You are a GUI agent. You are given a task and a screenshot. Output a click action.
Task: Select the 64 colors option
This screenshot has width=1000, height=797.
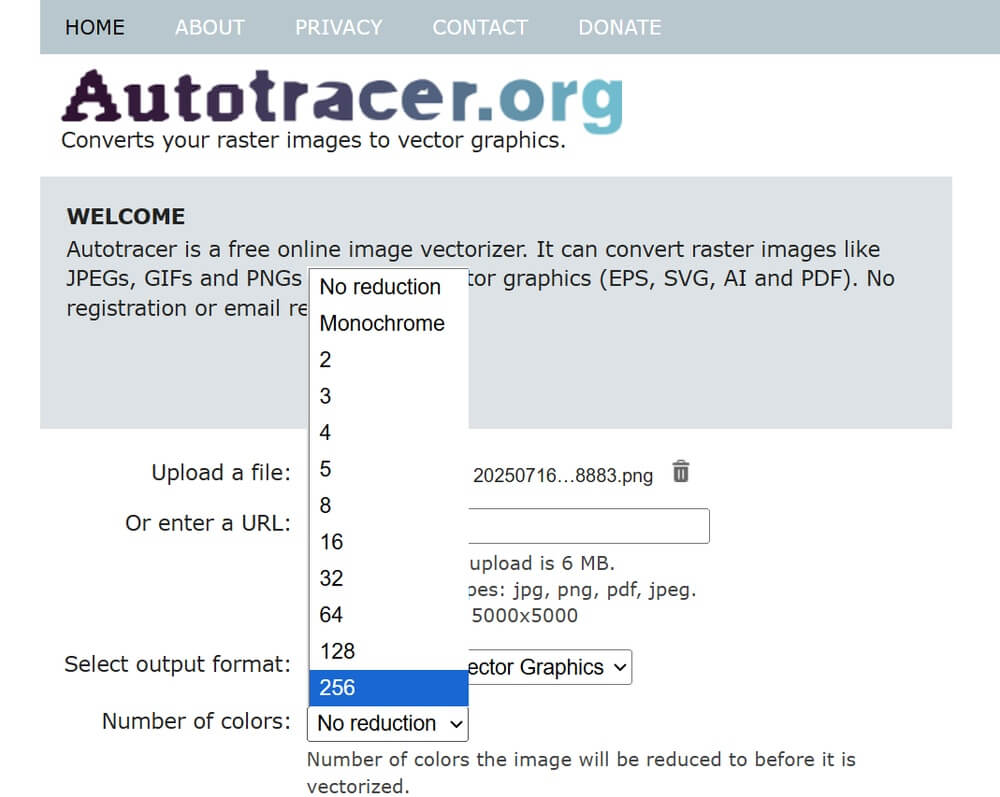tap(388, 614)
